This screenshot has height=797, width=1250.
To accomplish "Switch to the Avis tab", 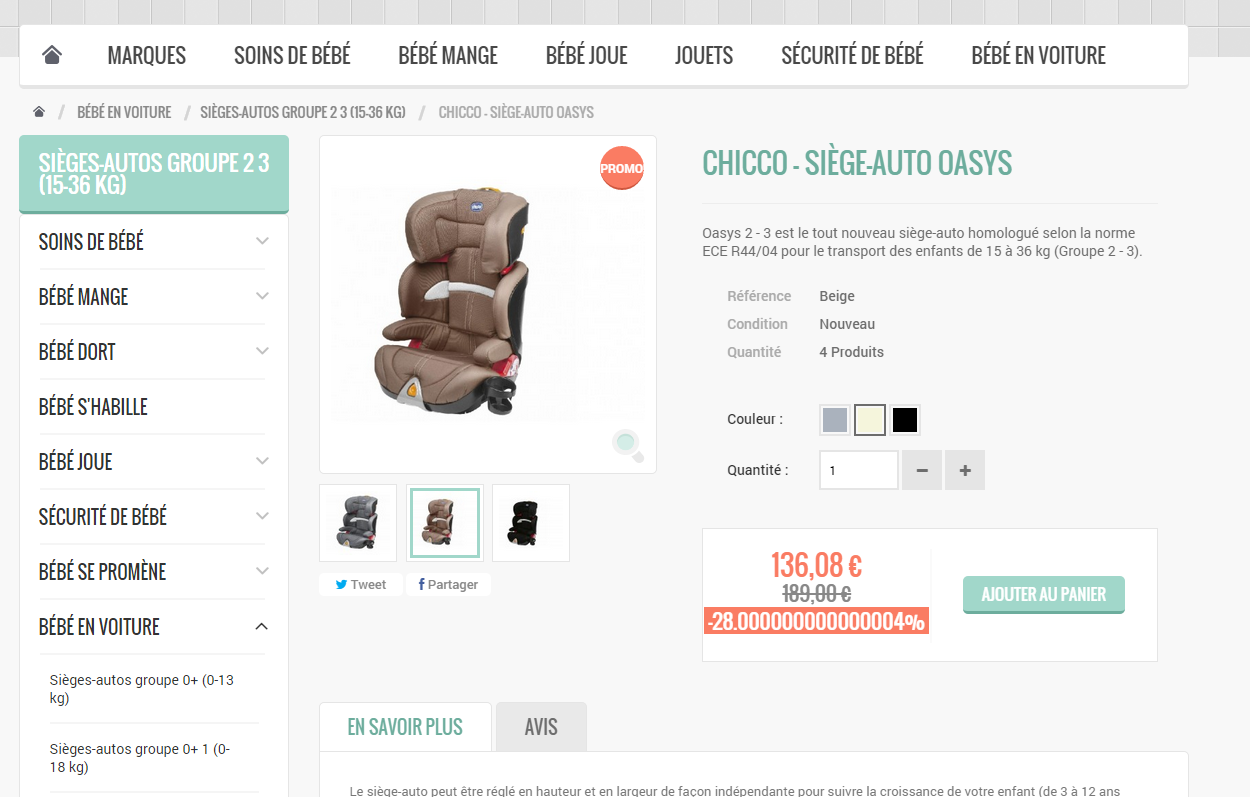I will coord(541,727).
